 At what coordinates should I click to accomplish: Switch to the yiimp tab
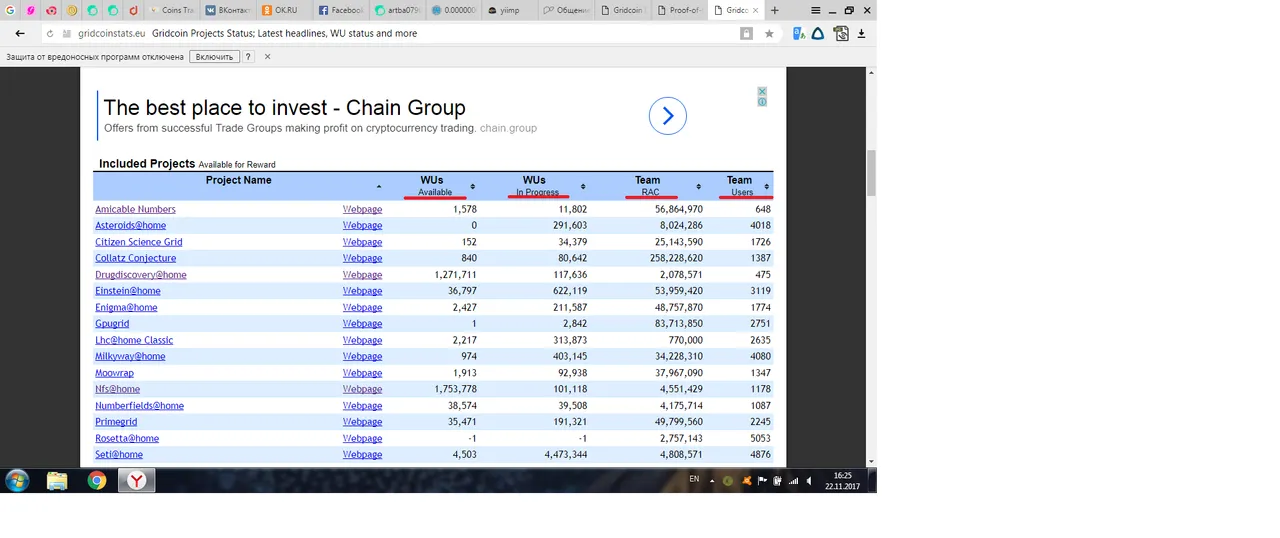510,10
